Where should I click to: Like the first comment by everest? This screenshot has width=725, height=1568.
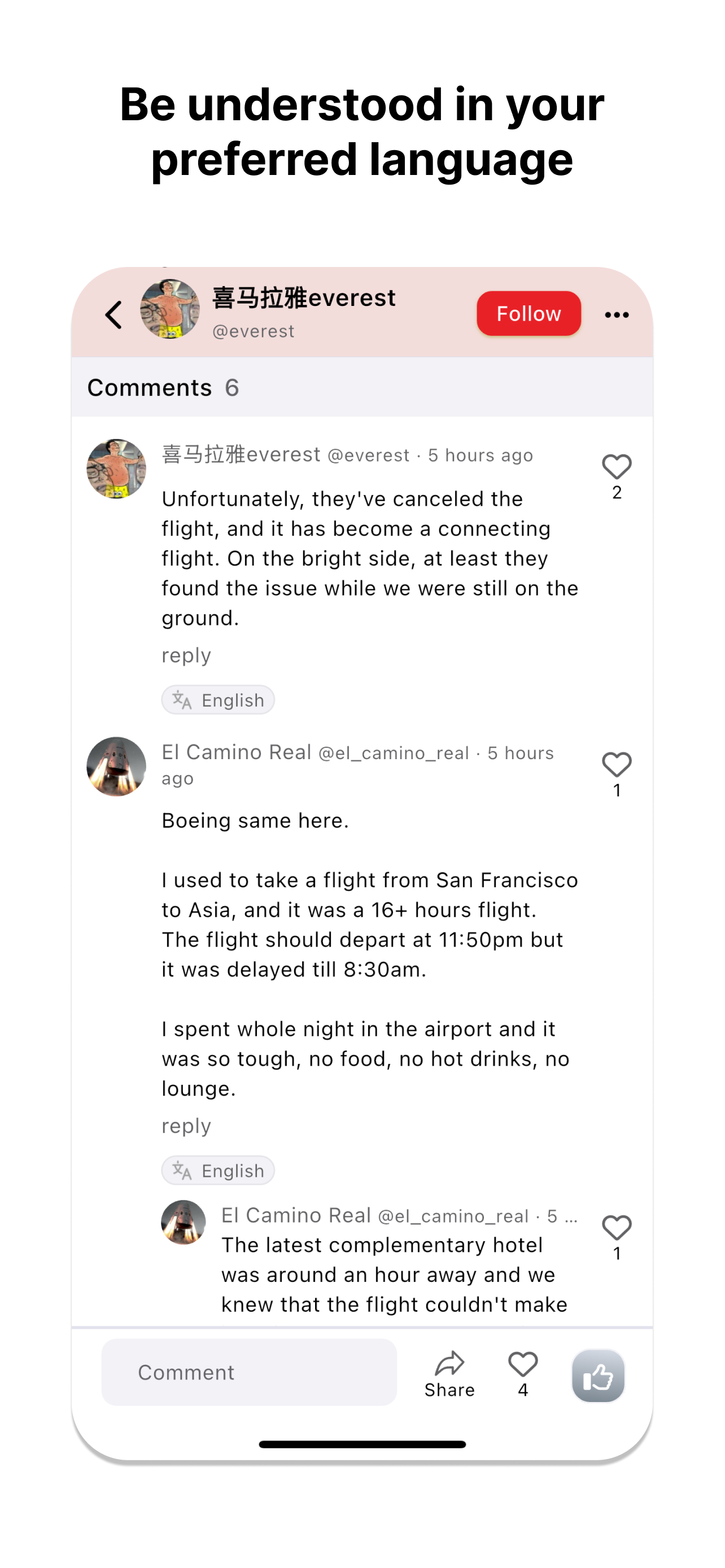pyautogui.click(x=616, y=467)
